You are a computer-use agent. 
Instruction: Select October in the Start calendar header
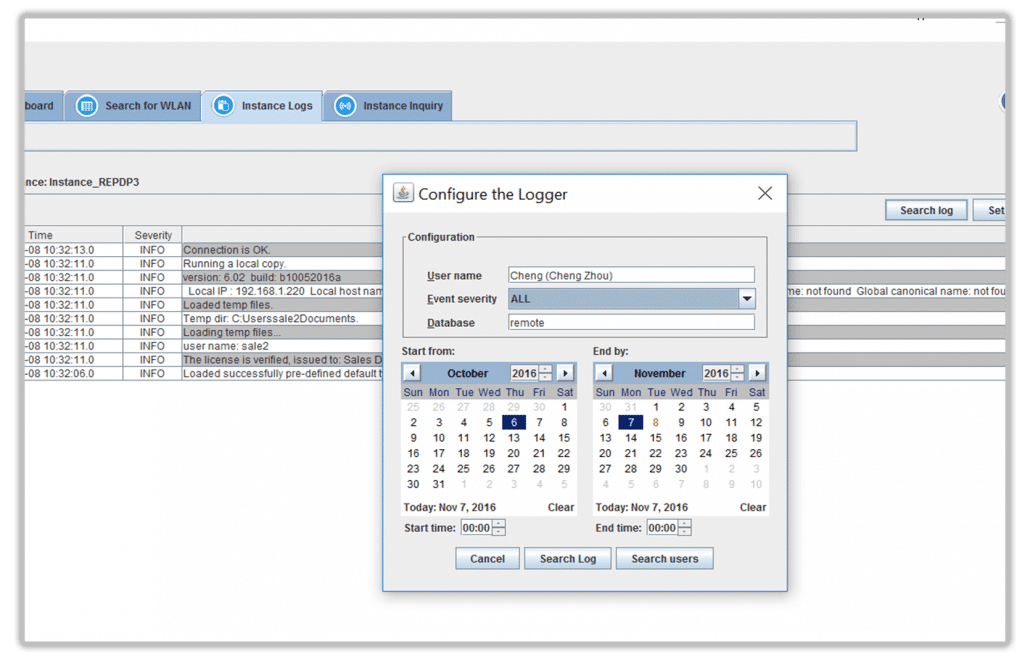467,373
